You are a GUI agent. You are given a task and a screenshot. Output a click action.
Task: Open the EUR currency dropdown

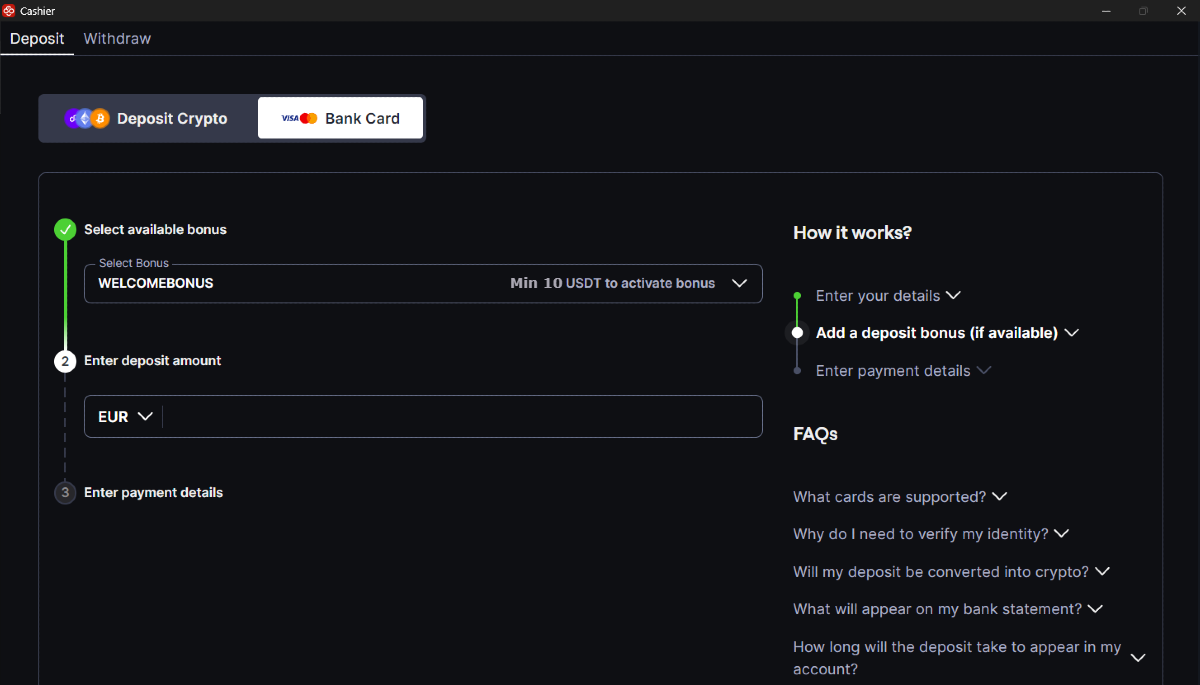click(x=125, y=417)
